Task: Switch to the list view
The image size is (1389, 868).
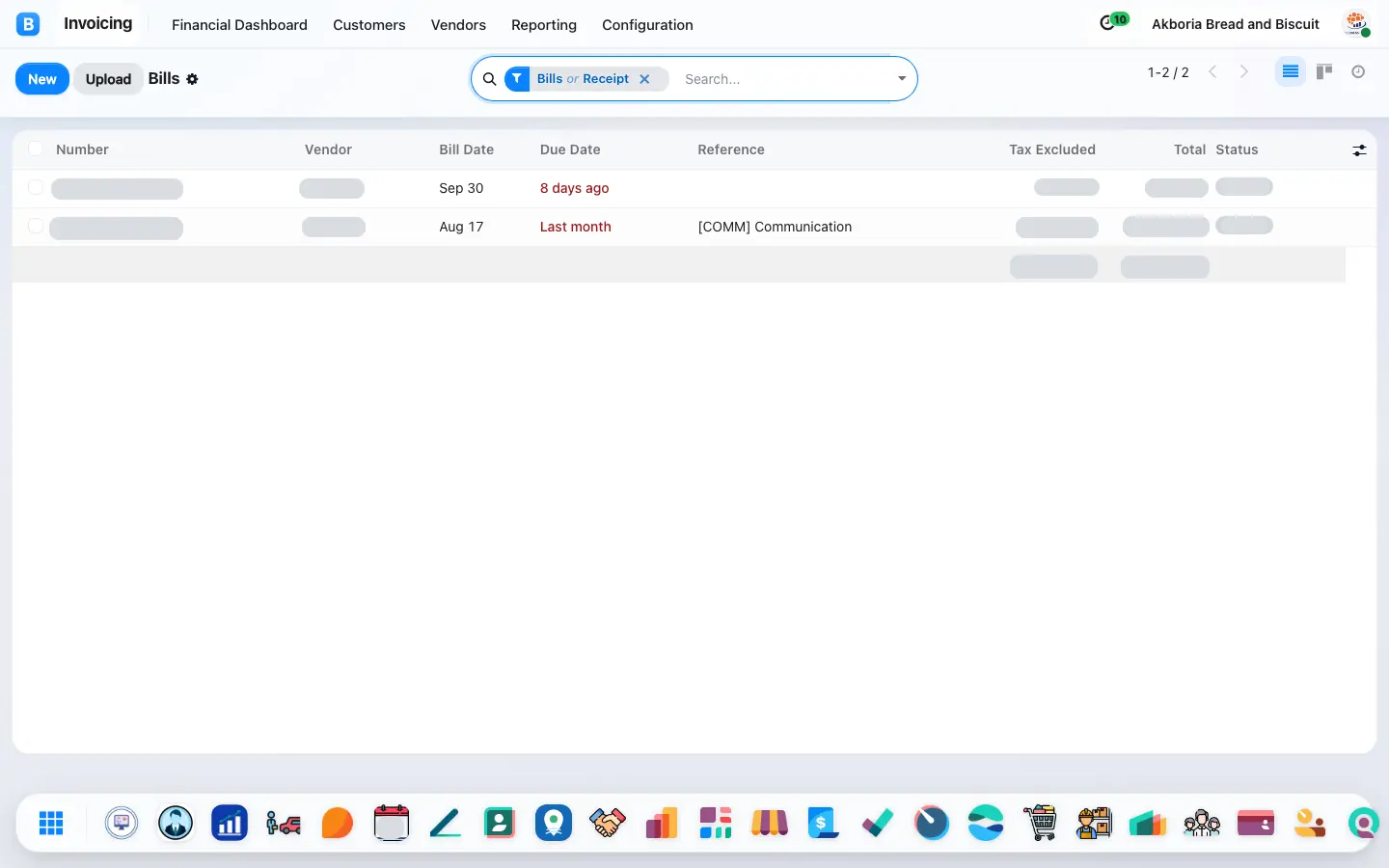Action: [x=1291, y=71]
